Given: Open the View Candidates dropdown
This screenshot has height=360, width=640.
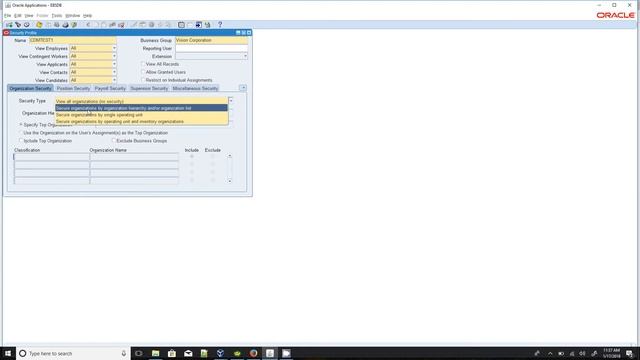Looking at the screenshot, I should coord(114,80).
